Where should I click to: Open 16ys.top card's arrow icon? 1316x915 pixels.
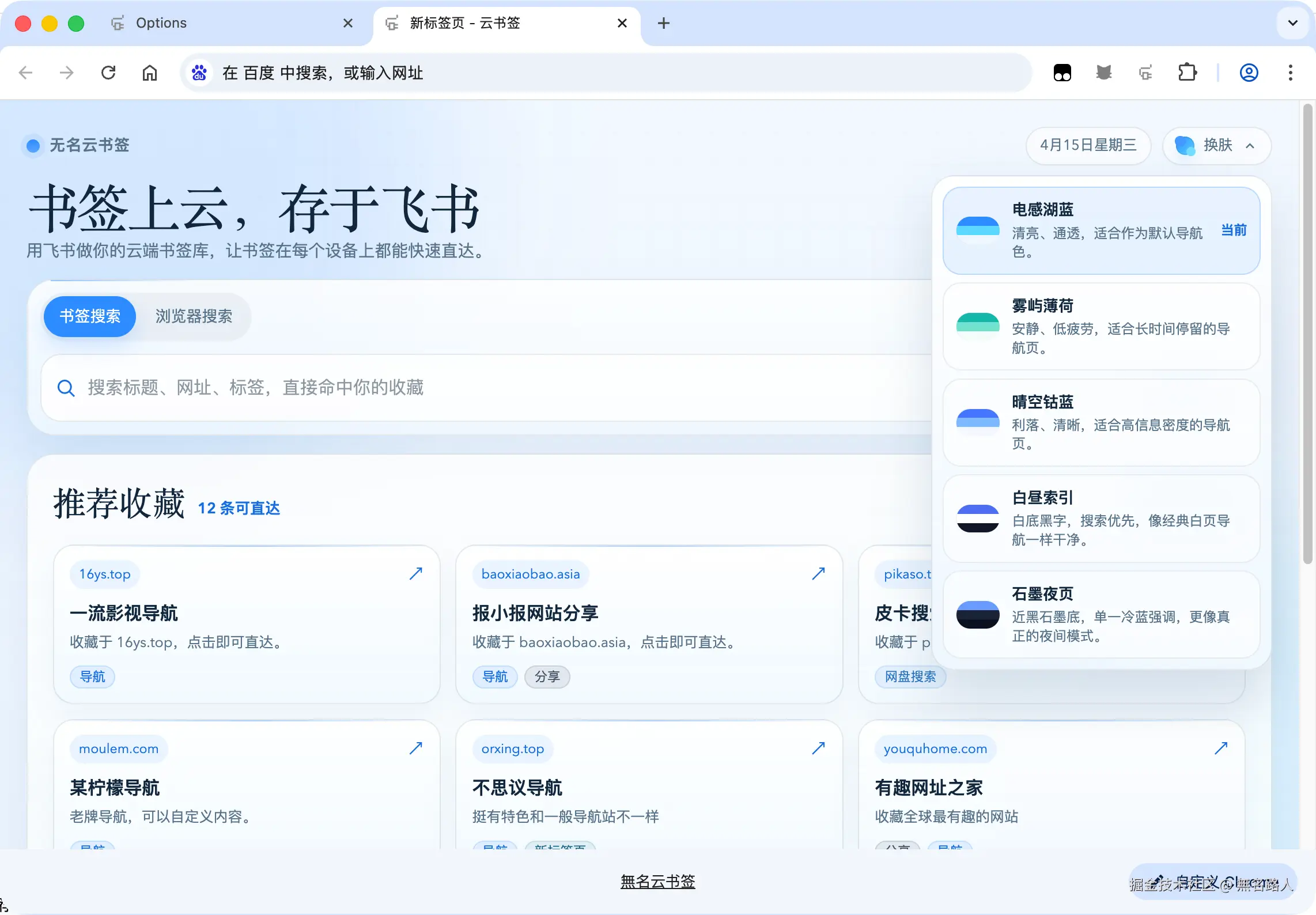pos(416,573)
